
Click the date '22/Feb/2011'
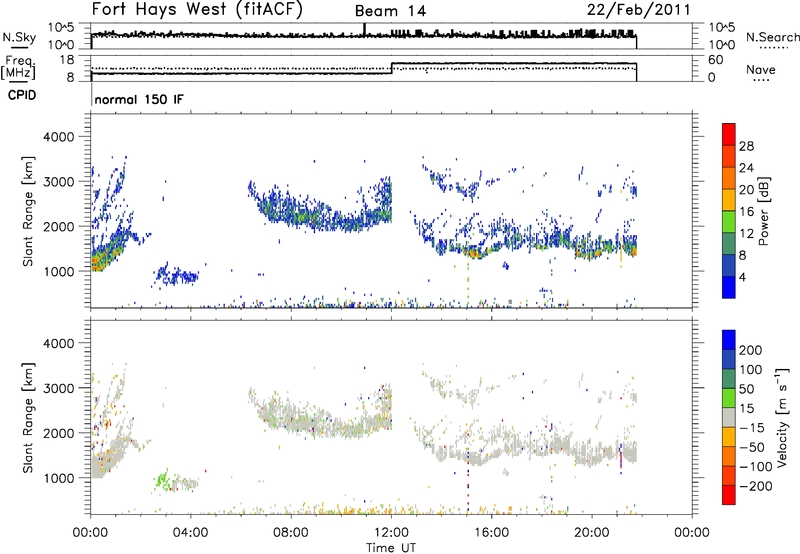click(639, 9)
